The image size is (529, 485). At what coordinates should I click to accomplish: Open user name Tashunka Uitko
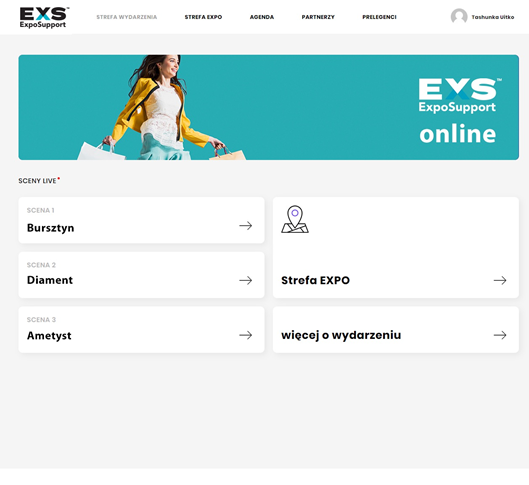tap(493, 17)
